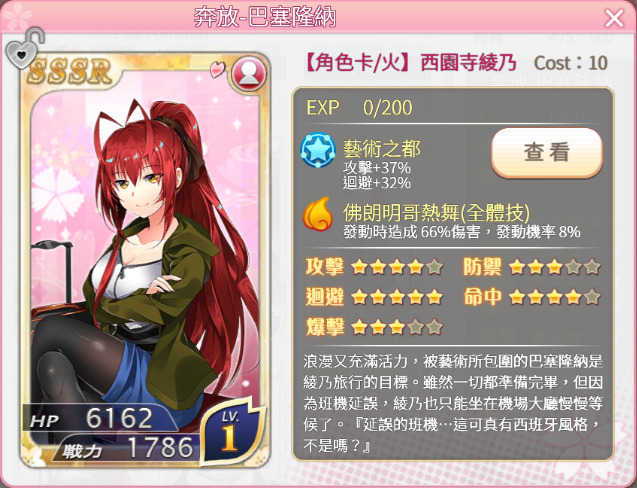Click the 戰力 1786 stat bar
This screenshot has height=488, width=637.
[127, 447]
